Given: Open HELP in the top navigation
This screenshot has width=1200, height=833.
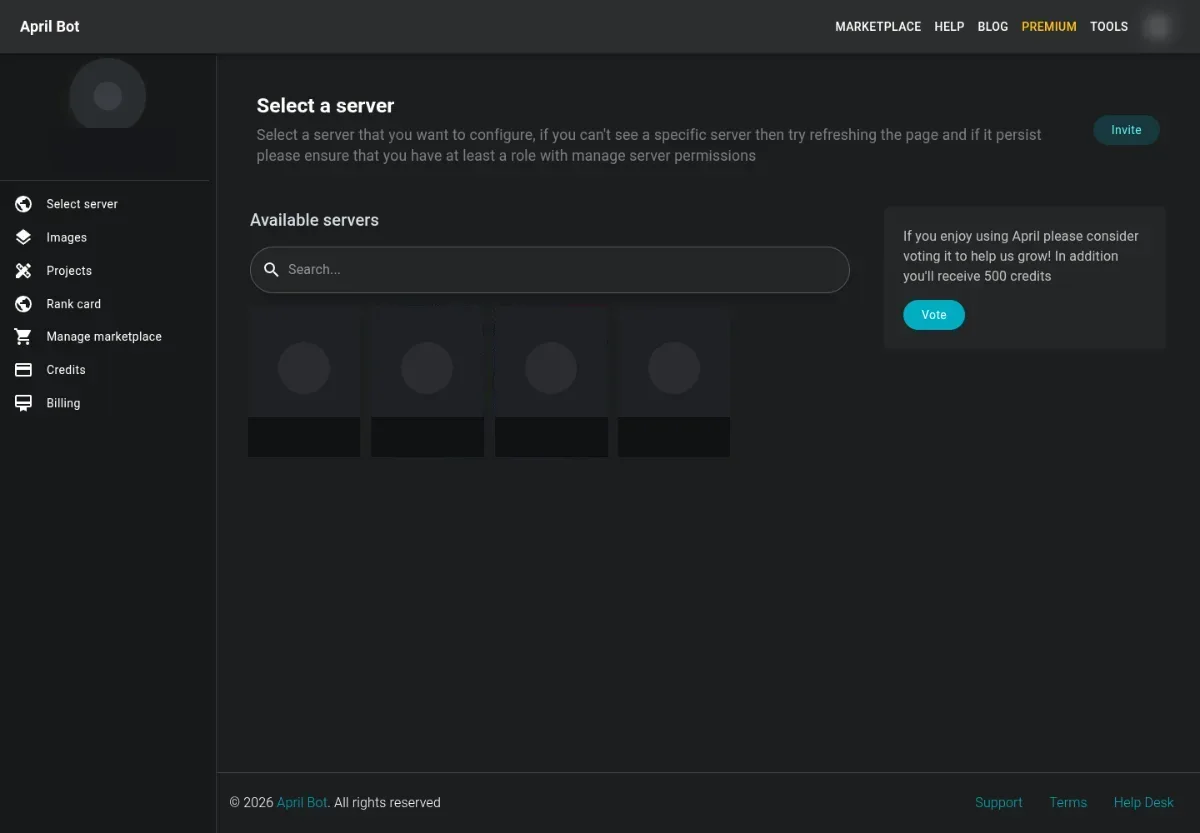Looking at the screenshot, I should tap(949, 27).
